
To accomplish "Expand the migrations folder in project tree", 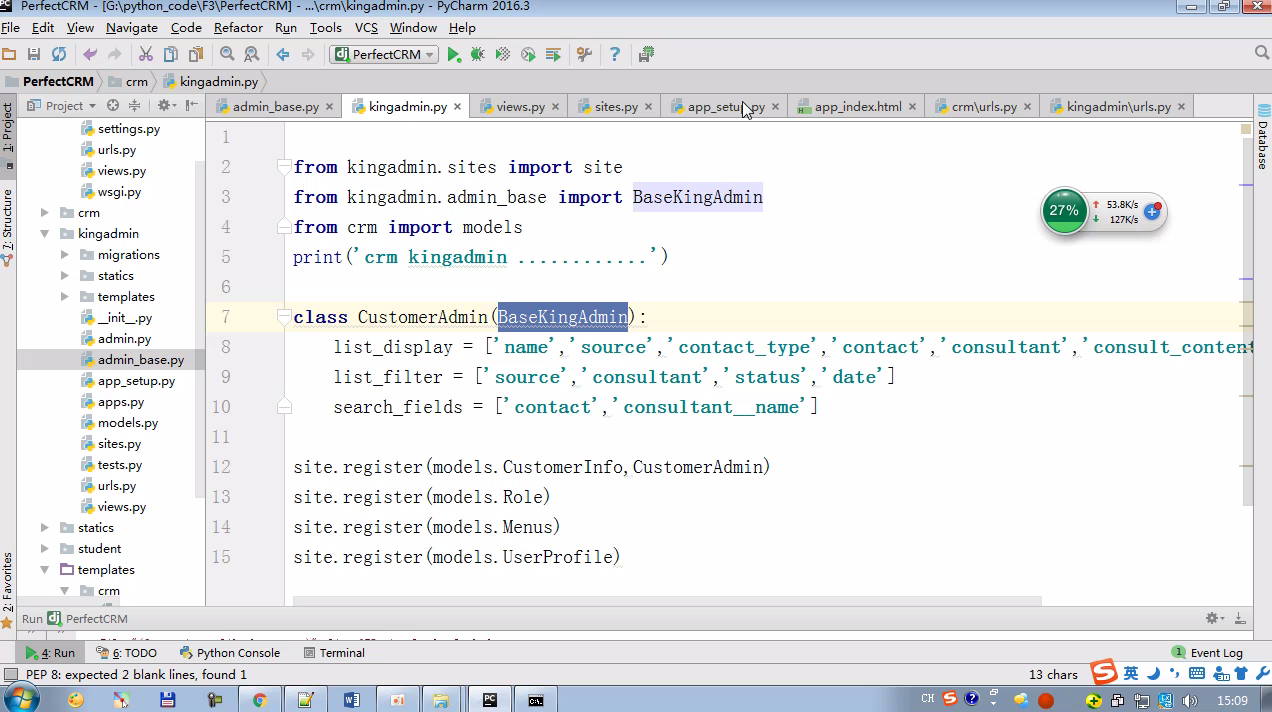I will pos(65,255).
